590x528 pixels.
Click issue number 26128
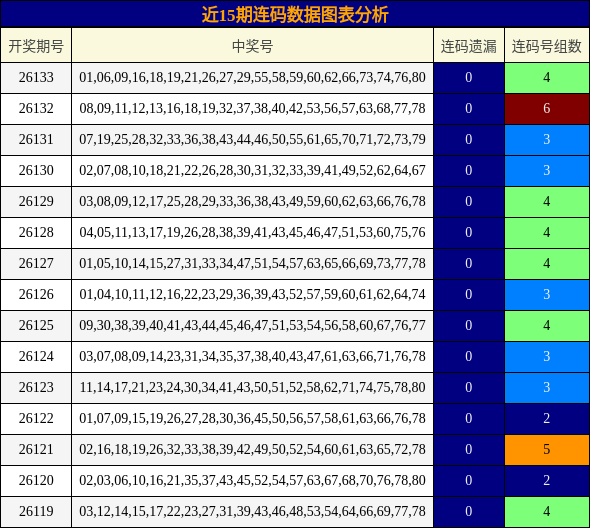tap(36, 233)
